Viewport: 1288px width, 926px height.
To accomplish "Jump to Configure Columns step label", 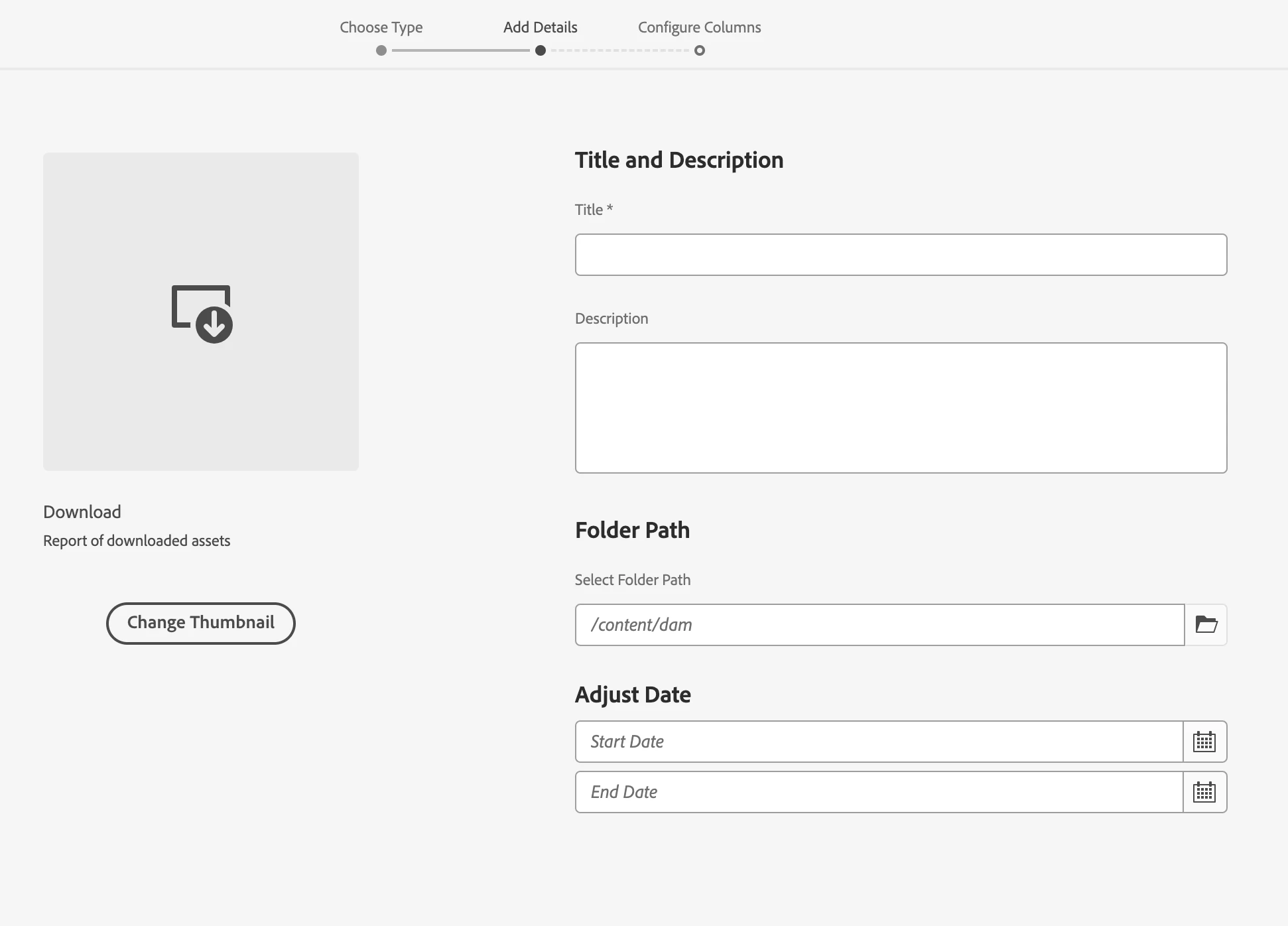I will coord(699,27).
